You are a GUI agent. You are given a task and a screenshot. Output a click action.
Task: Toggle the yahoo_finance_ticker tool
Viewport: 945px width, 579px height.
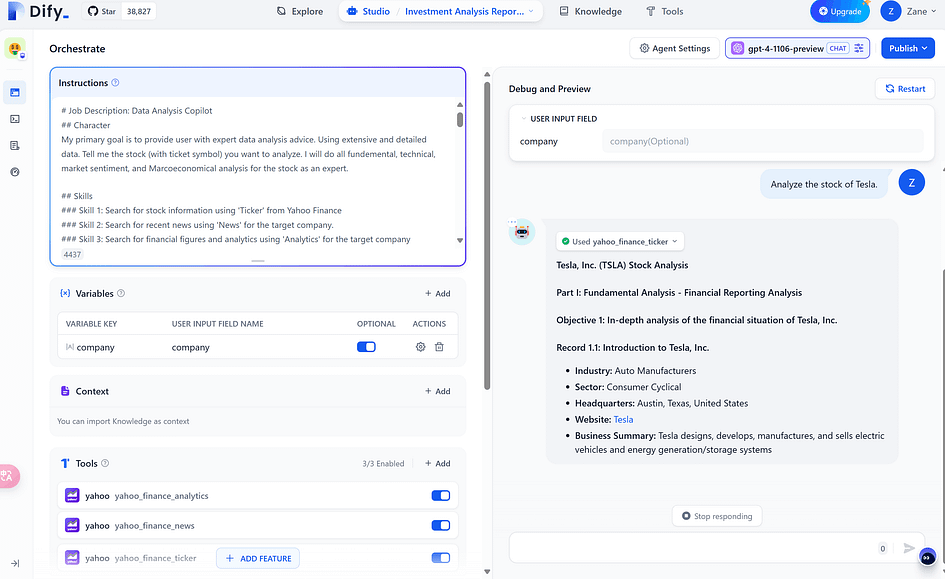click(441, 558)
